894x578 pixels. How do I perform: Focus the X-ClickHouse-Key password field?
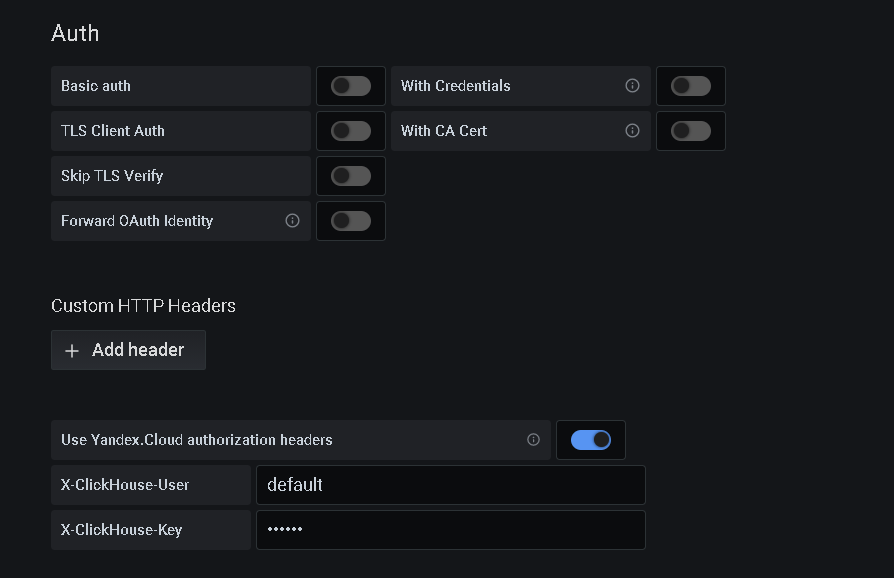(450, 530)
